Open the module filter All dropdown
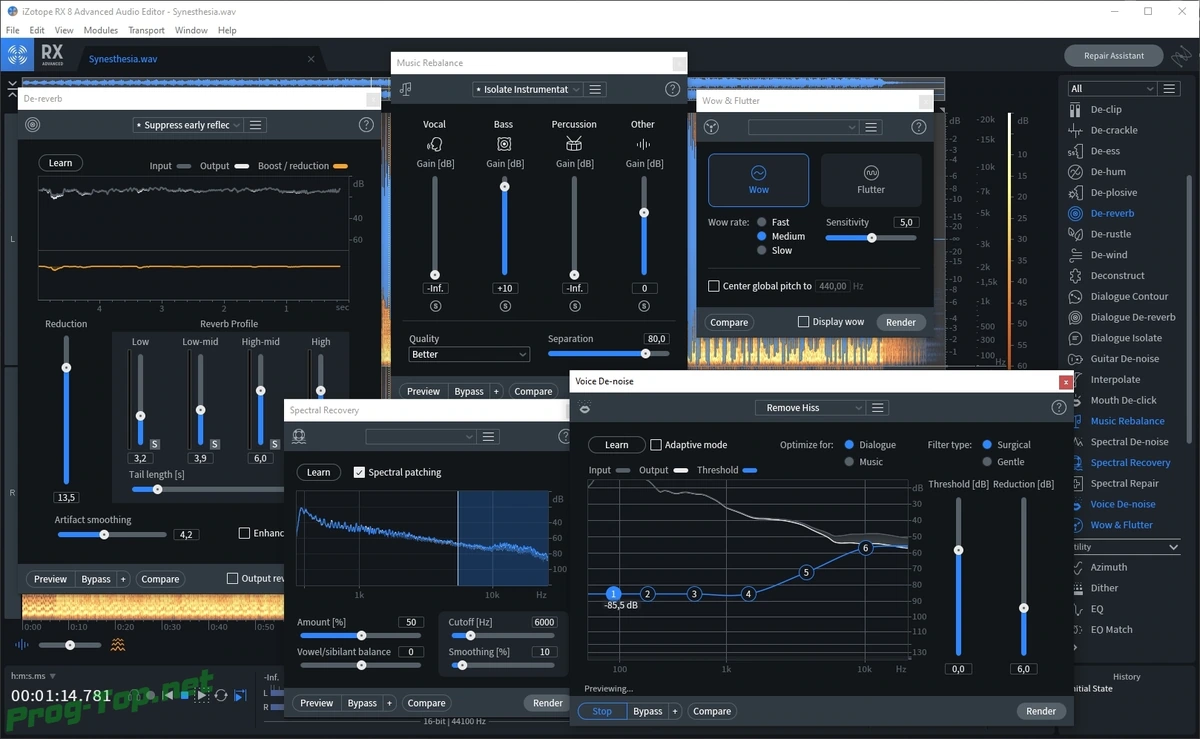This screenshot has width=1200, height=739. (1112, 88)
